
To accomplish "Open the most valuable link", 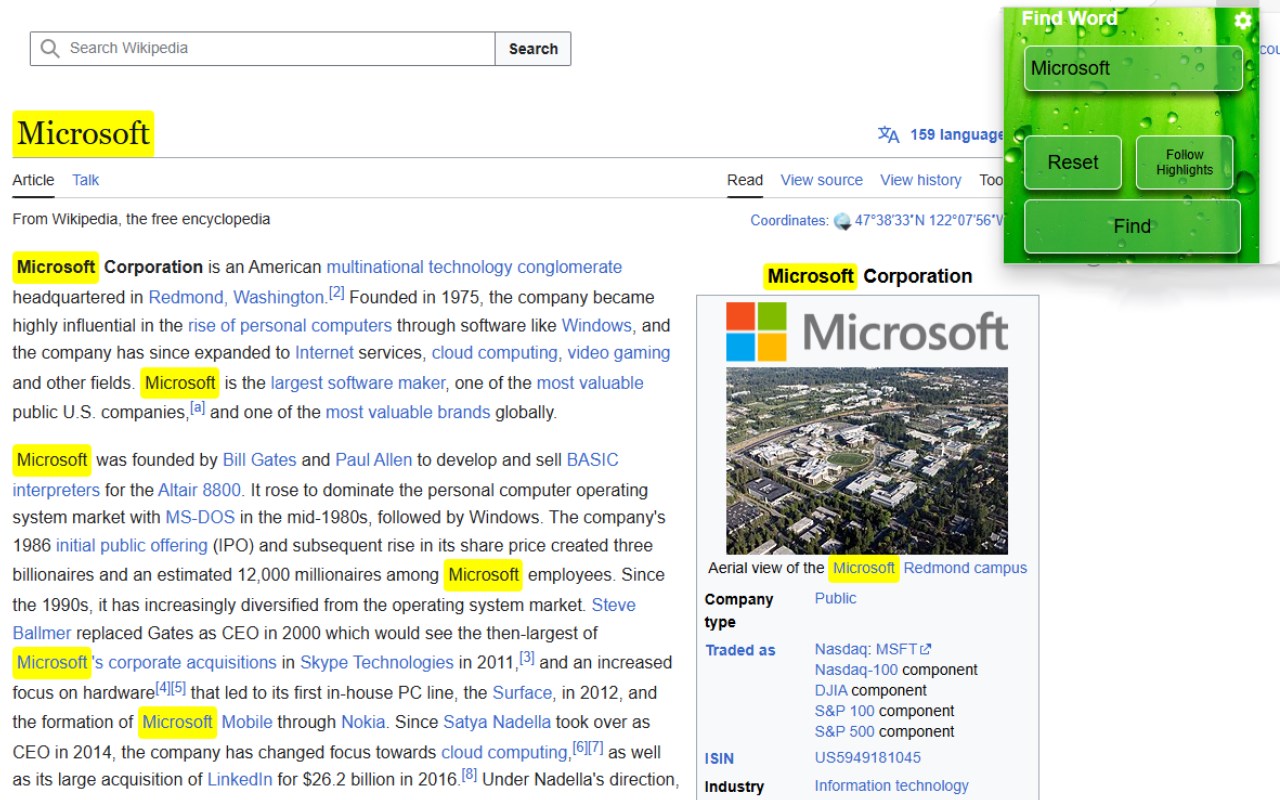I will (x=590, y=383).
